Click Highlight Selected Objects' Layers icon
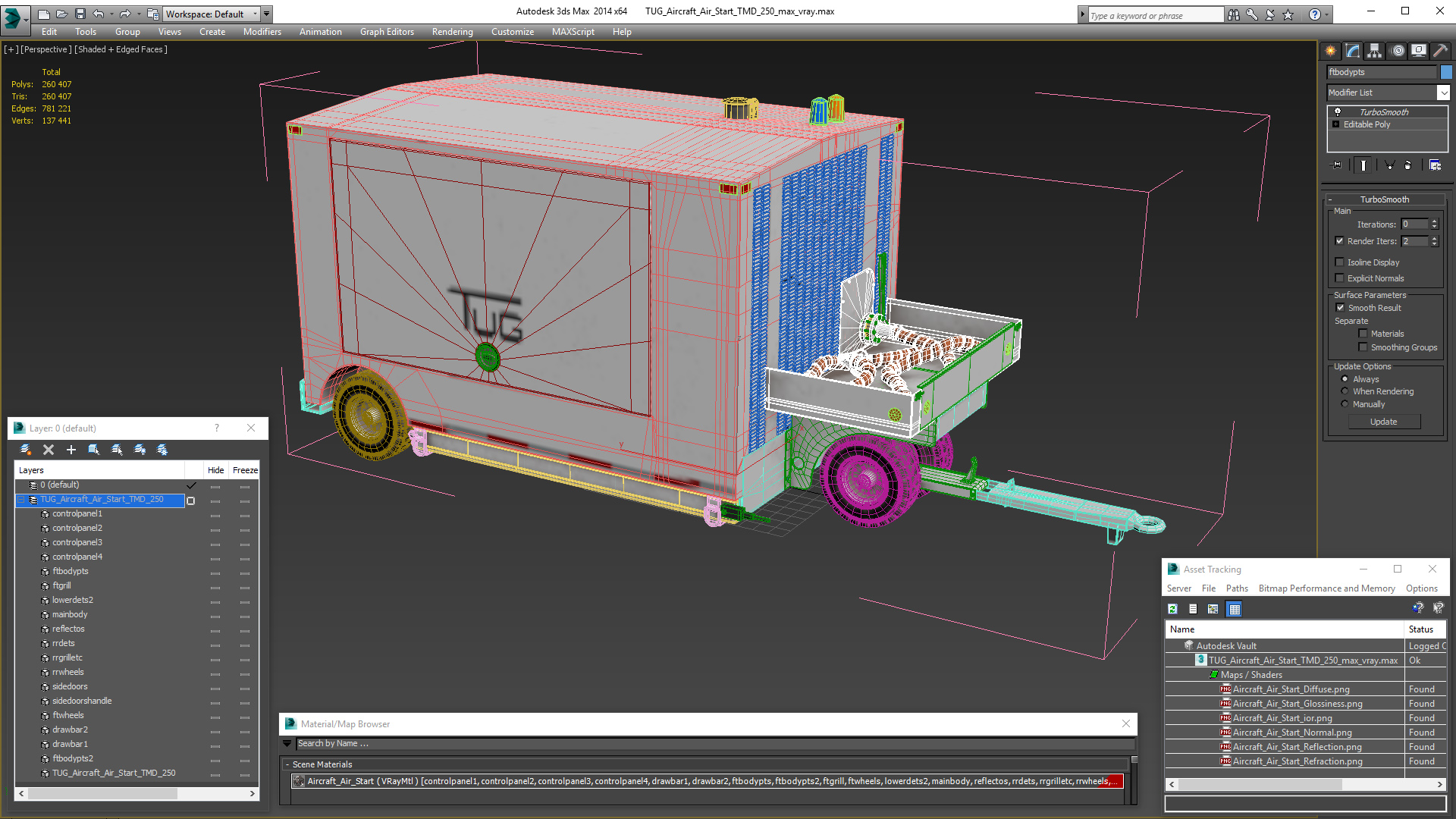The image size is (1456, 819). [x=117, y=450]
